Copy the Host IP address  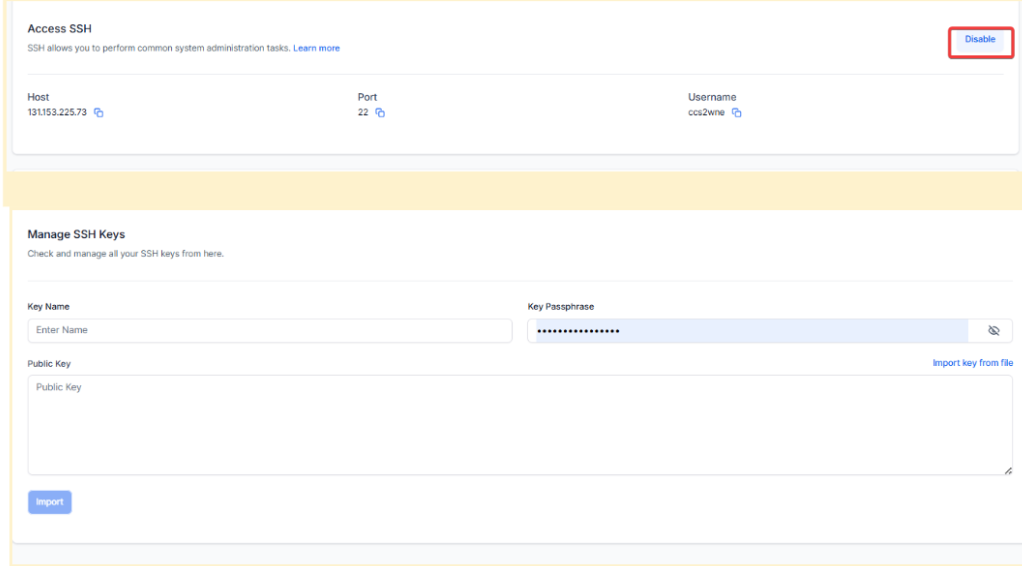coord(99,113)
